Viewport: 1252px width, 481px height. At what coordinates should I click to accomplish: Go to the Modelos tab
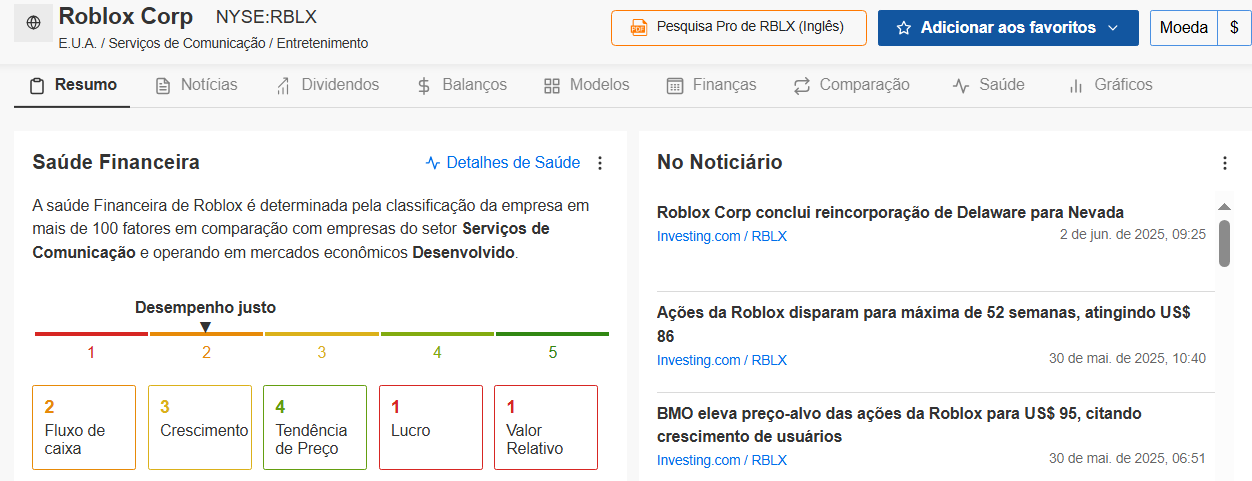pyautogui.click(x=586, y=85)
